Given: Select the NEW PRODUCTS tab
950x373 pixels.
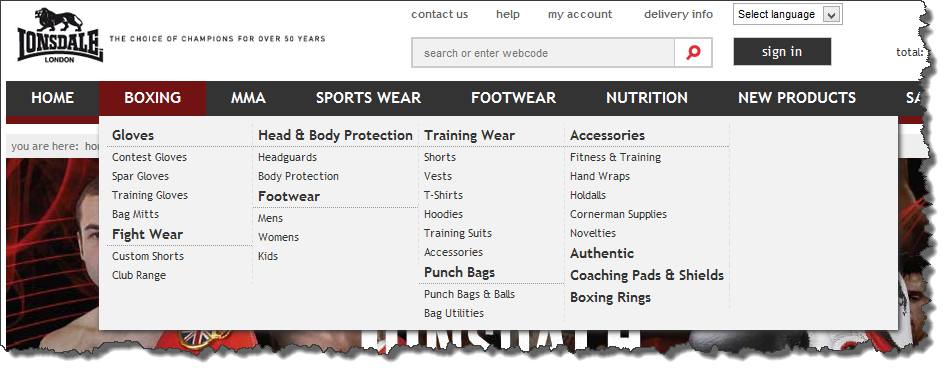Looking at the screenshot, I should (797, 98).
